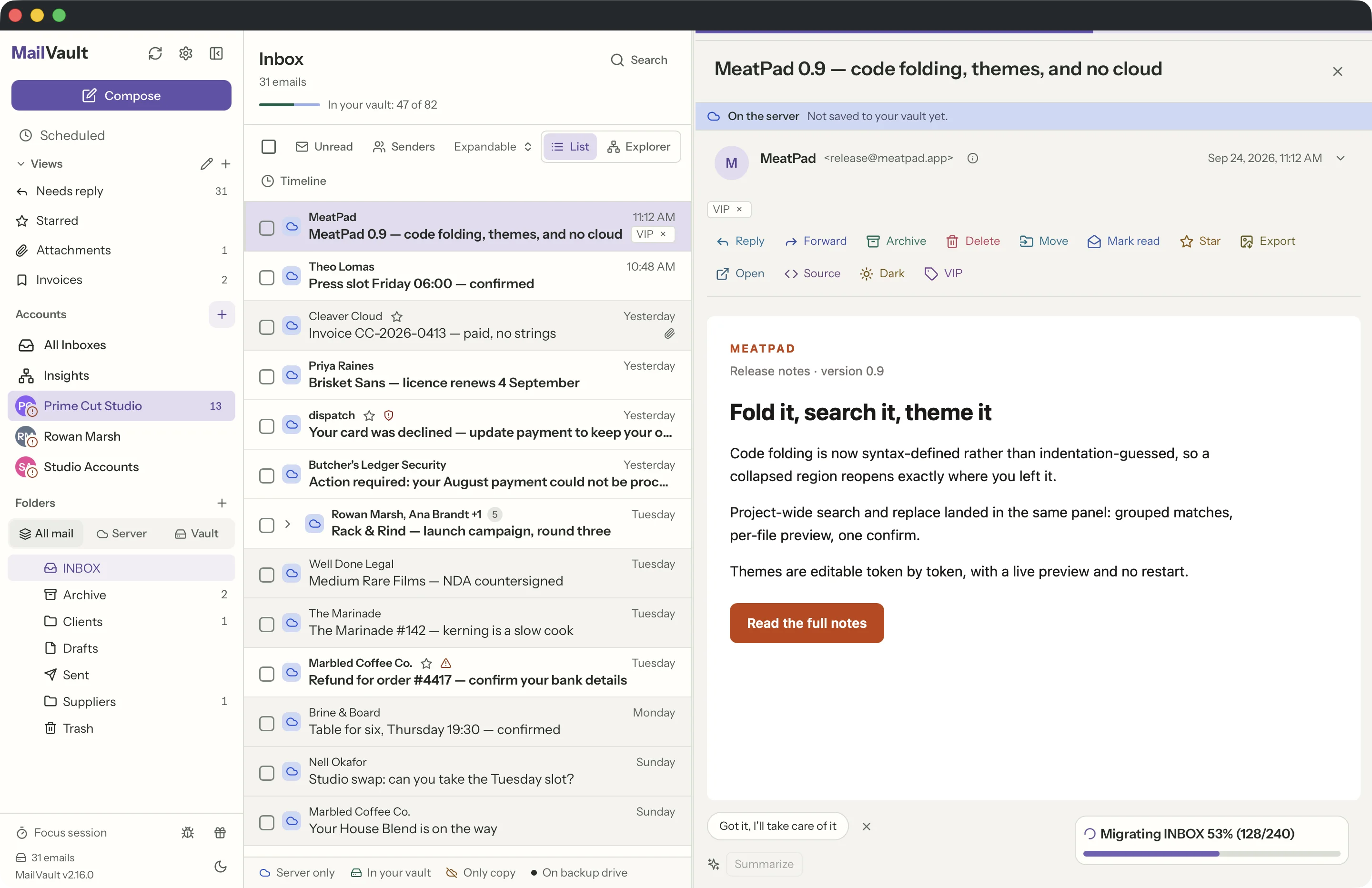Viewport: 1372px width, 888px height.
Task: Open the Senders grouping
Action: click(x=404, y=146)
